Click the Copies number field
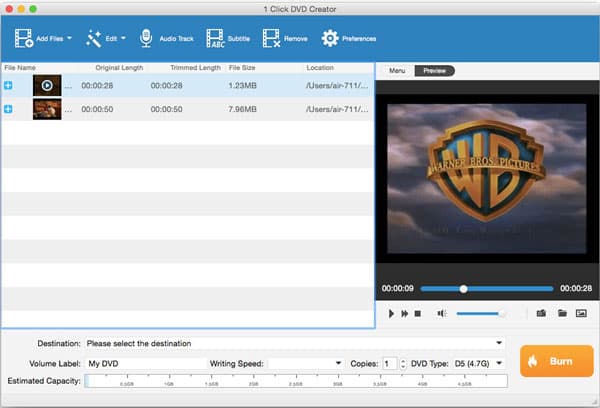 pyautogui.click(x=390, y=364)
